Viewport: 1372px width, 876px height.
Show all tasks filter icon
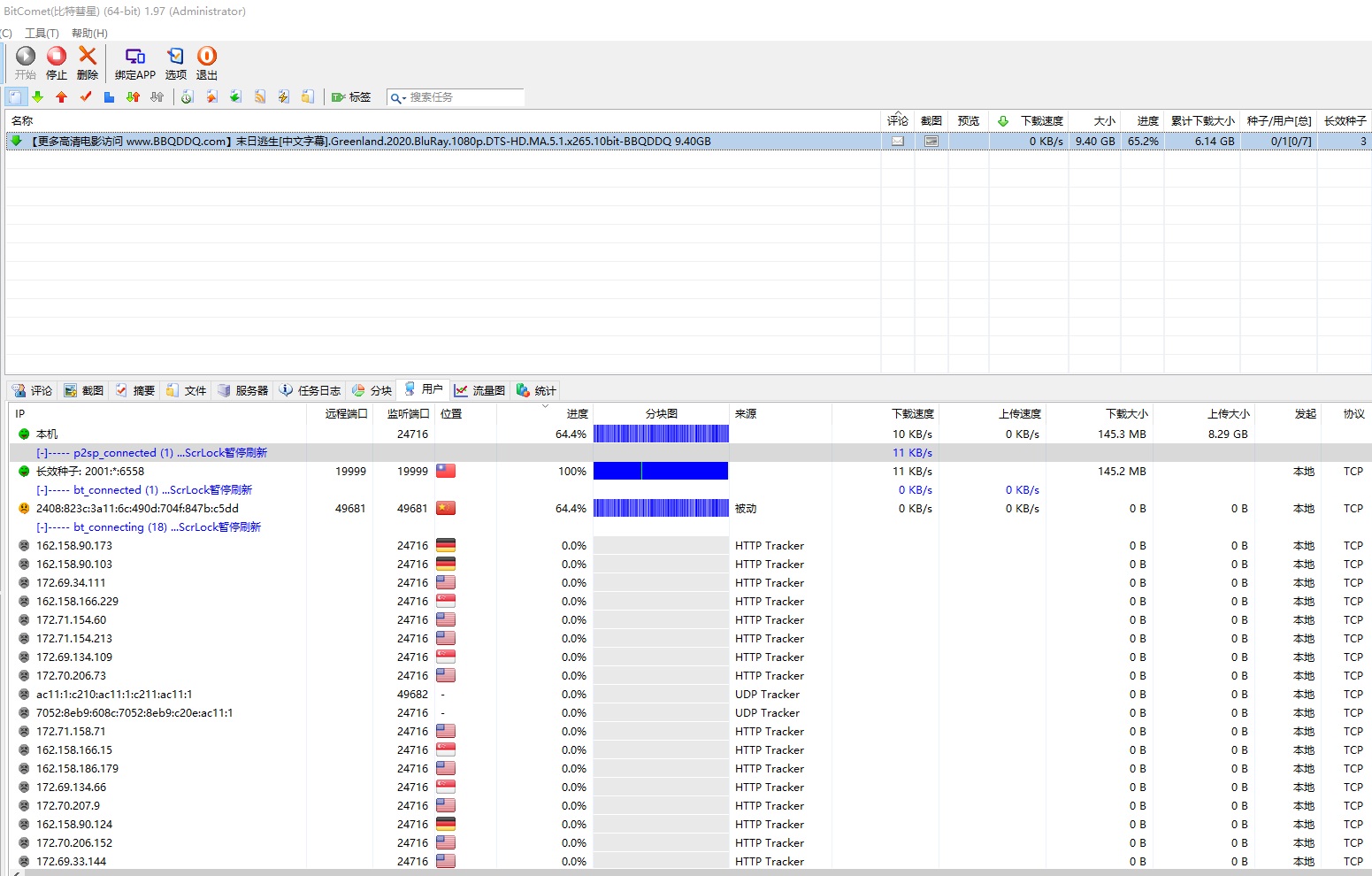(15, 97)
